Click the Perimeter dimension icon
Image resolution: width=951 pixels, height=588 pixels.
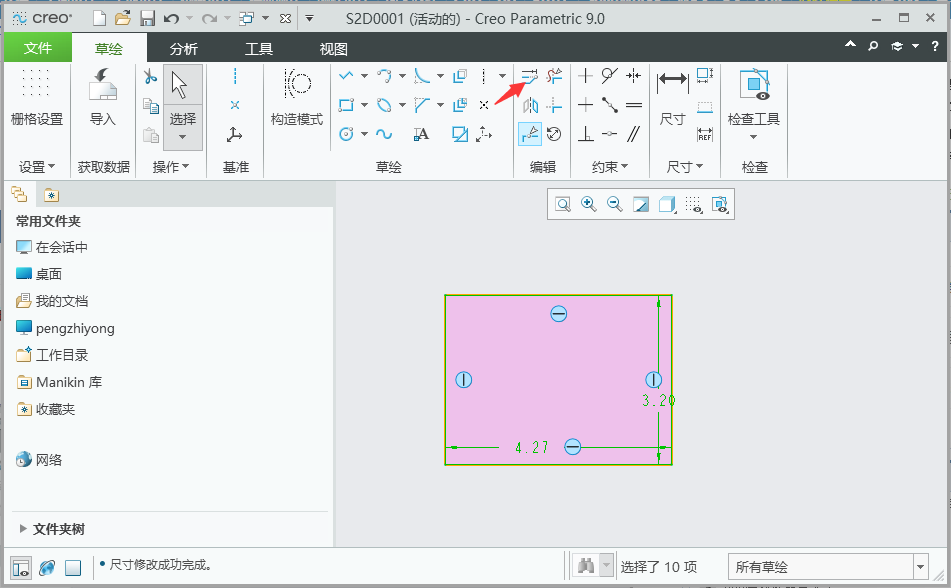coord(705,76)
